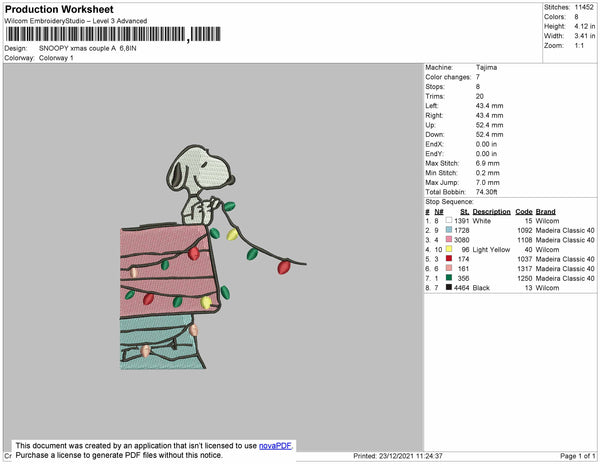The width and height of the screenshot is (600, 464).
Task: Click the Width value 3.41 in
Action: pyautogui.click(x=585, y=36)
